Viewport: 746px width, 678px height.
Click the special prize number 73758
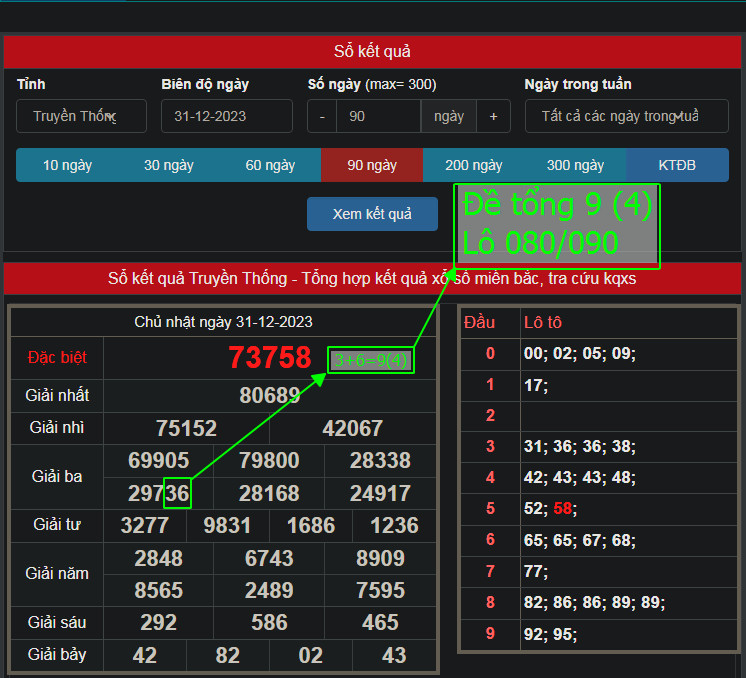click(270, 357)
